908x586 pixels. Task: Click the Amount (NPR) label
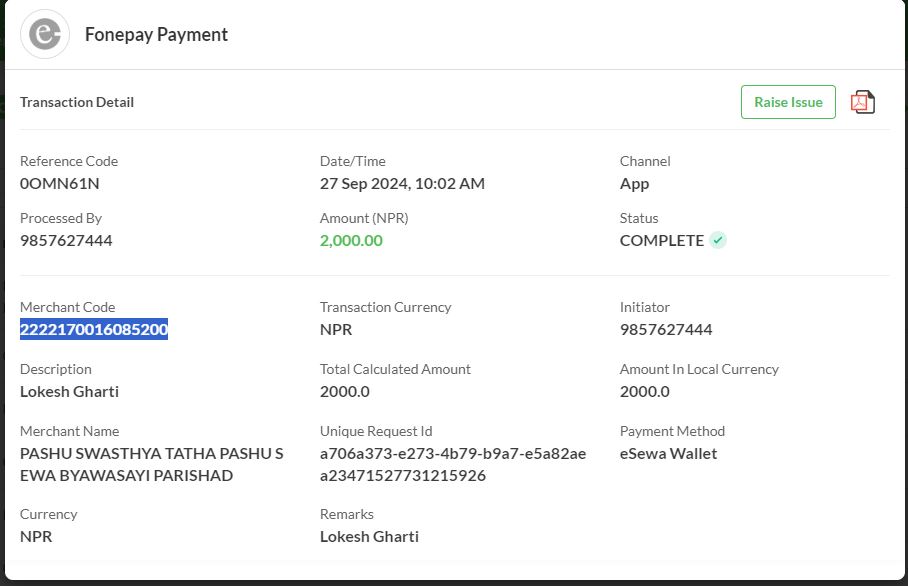(x=364, y=218)
